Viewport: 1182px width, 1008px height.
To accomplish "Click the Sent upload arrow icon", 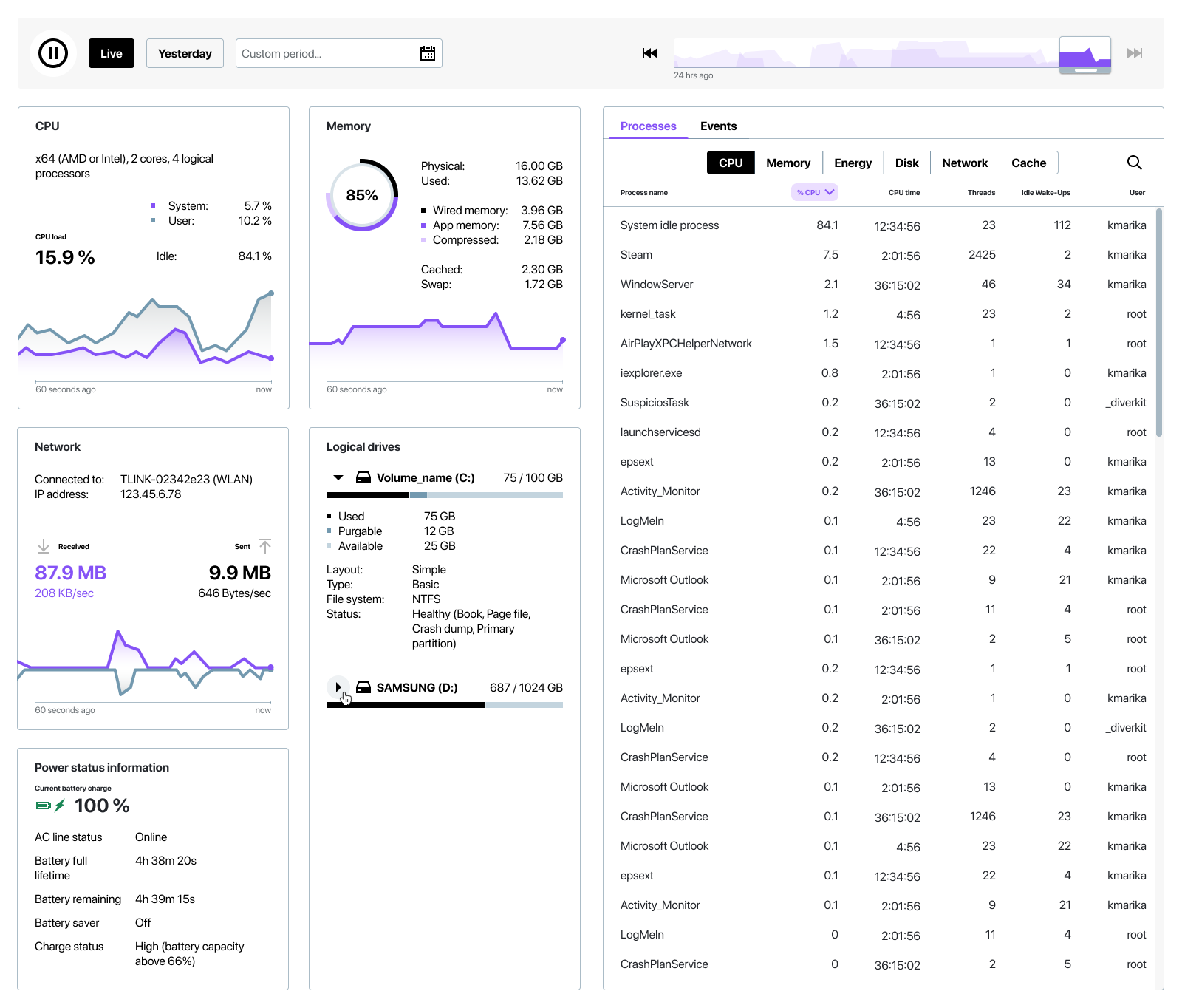I will pos(265,546).
